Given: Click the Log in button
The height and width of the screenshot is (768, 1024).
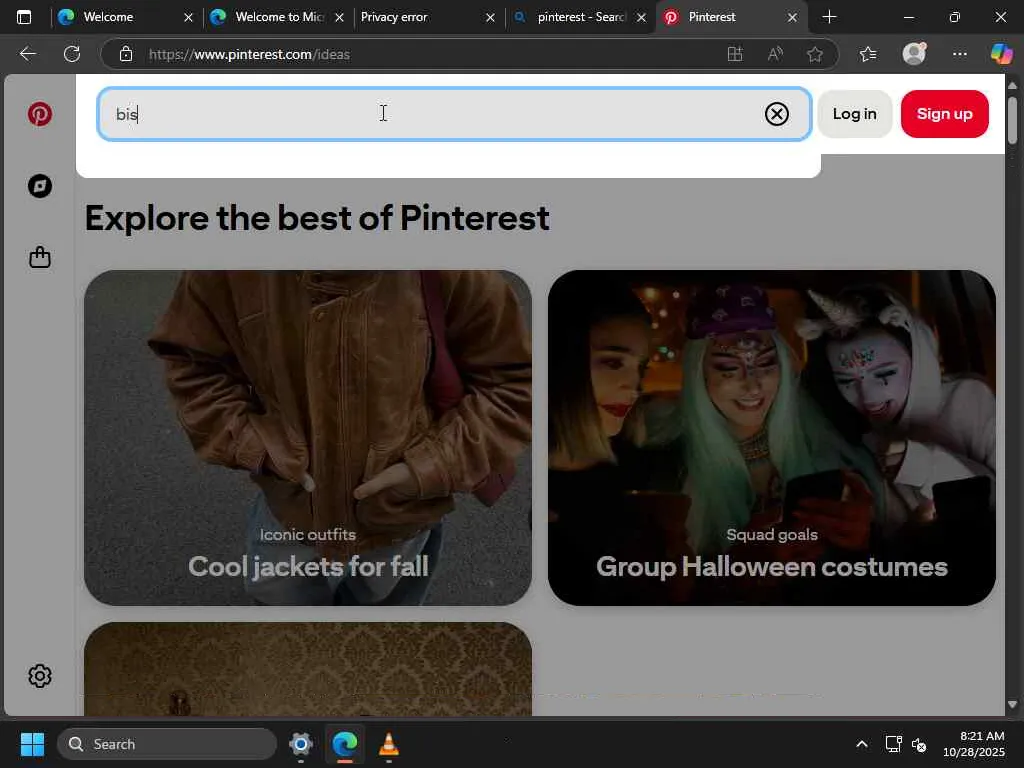Looking at the screenshot, I should [854, 114].
